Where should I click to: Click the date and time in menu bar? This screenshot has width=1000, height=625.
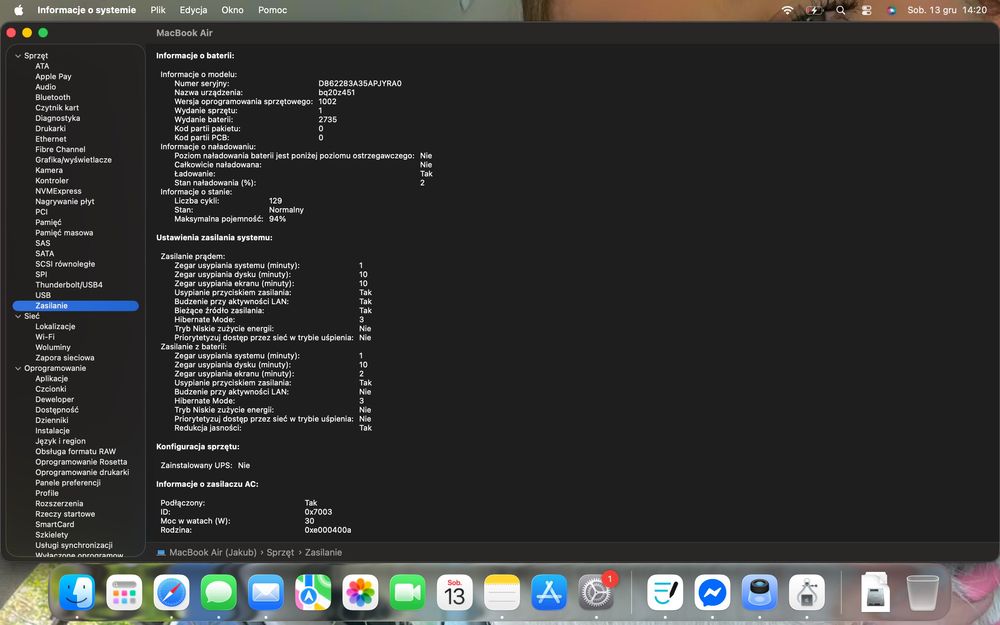click(947, 10)
